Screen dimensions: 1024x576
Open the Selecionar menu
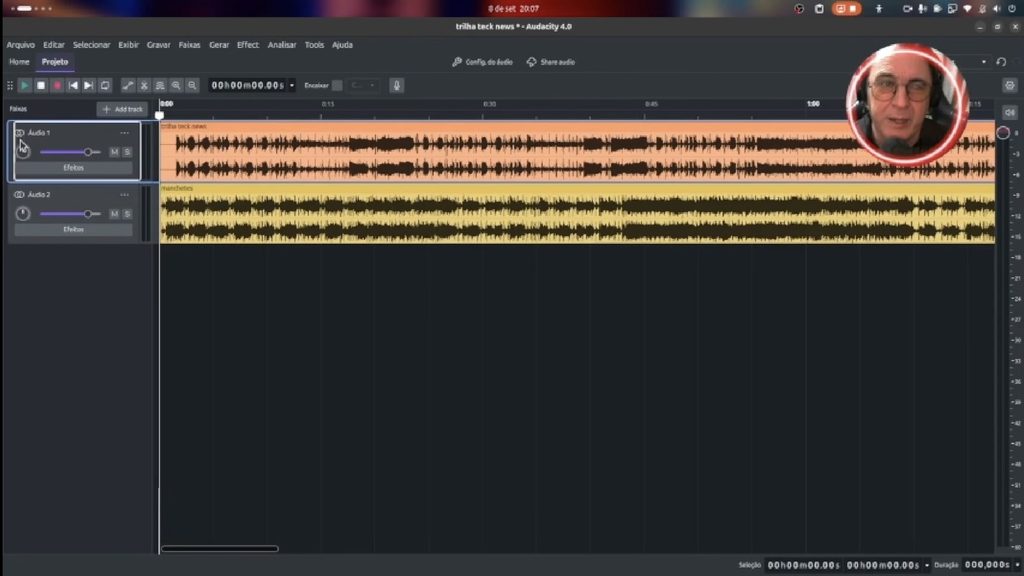tap(91, 45)
